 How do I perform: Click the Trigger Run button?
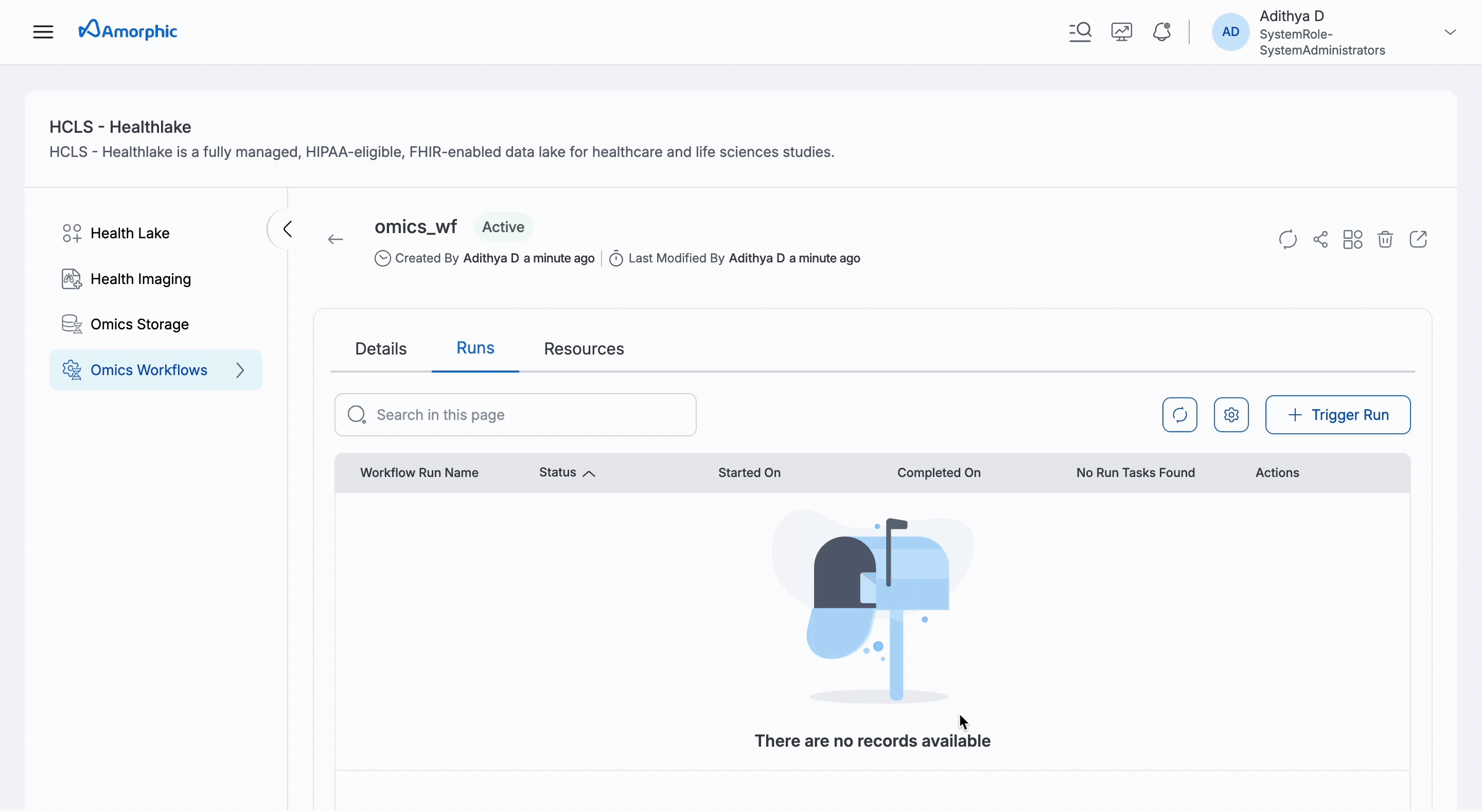pos(1338,414)
